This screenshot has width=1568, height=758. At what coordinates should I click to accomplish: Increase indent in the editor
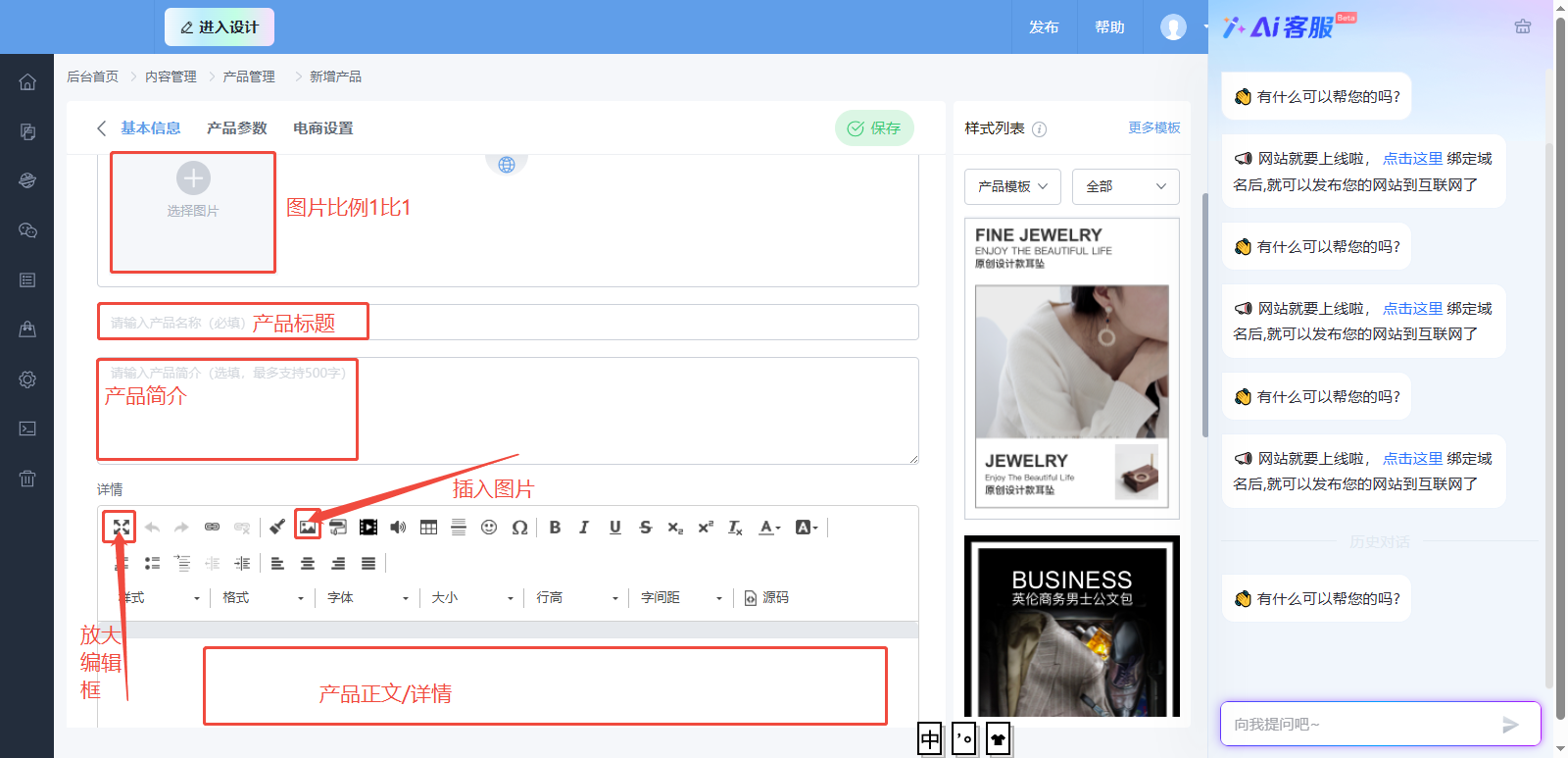click(x=242, y=563)
